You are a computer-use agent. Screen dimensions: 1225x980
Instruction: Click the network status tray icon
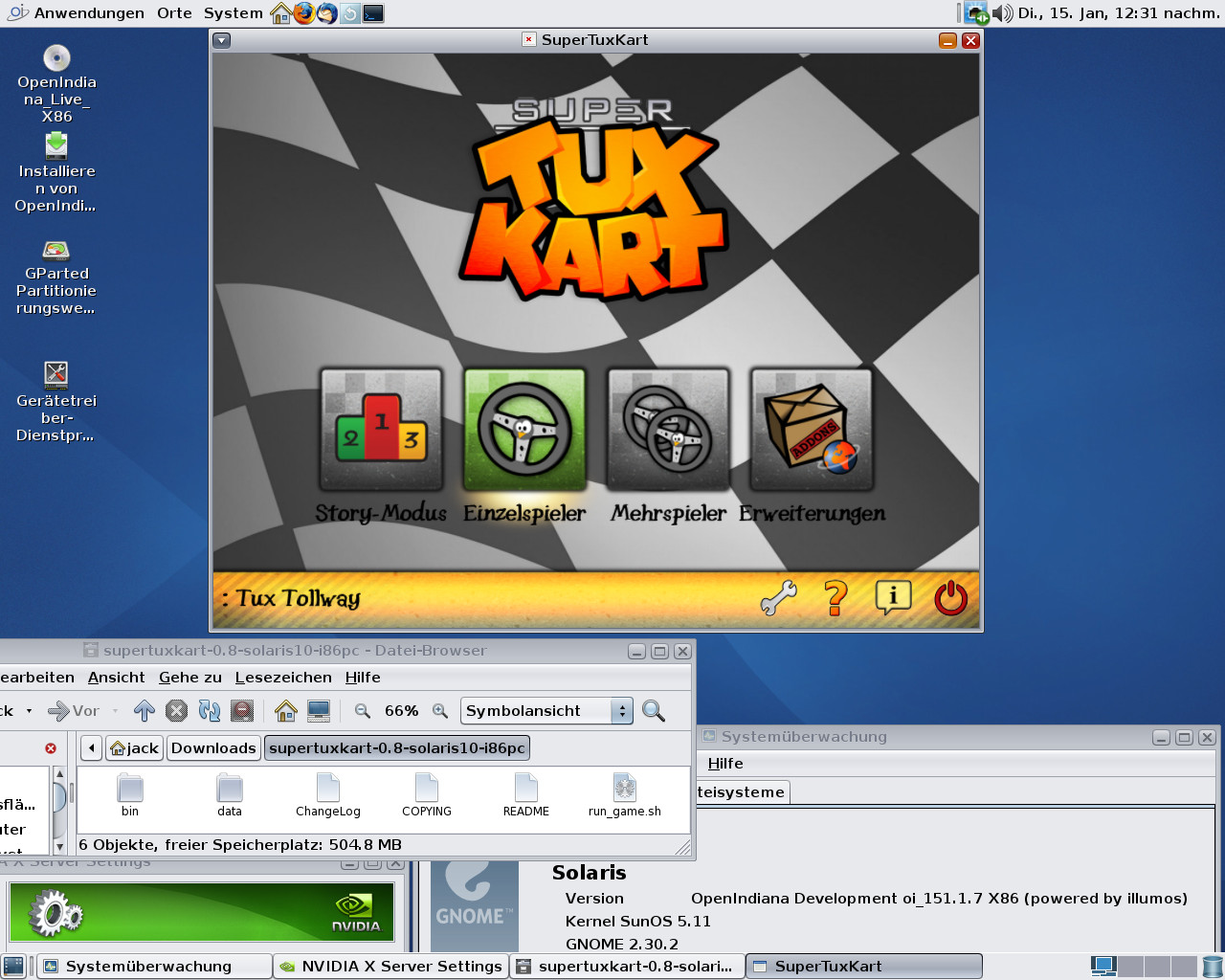click(977, 13)
